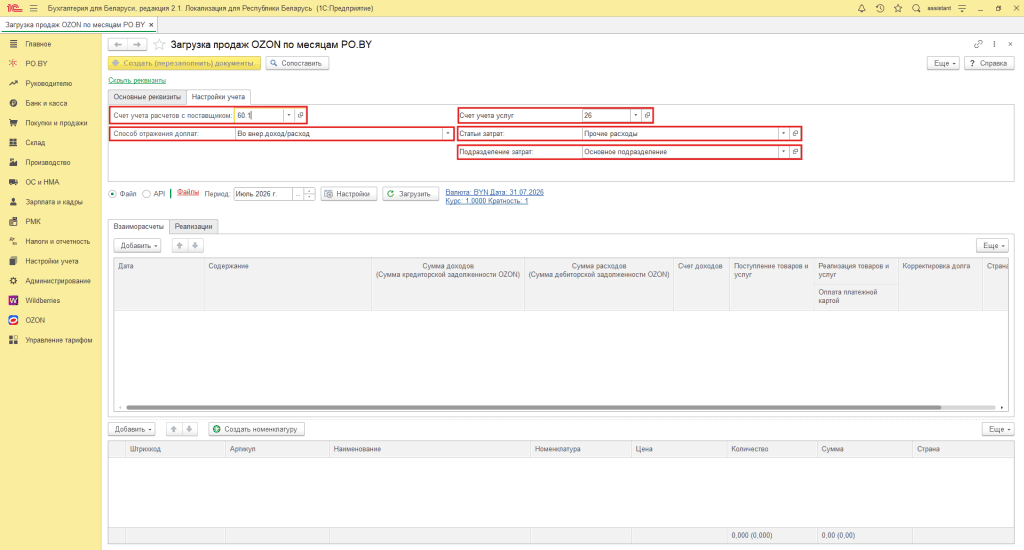This screenshot has height=550, width=1024.
Task: Click the Период spinner arrows
Action: tap(310, 194)
